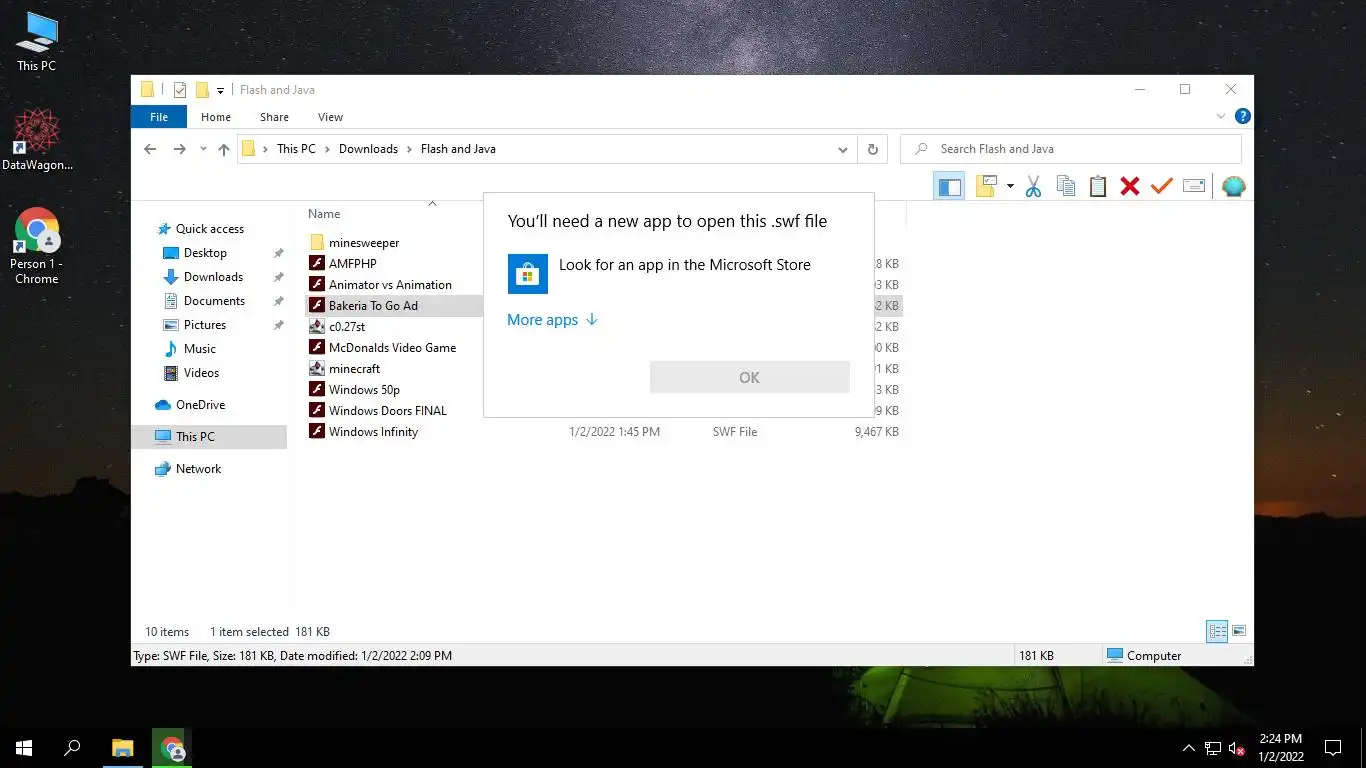The width and height of the screenshot is (1366, 768).
Task: Select Desktop in the navigation pane
Action: coord(205,253)
